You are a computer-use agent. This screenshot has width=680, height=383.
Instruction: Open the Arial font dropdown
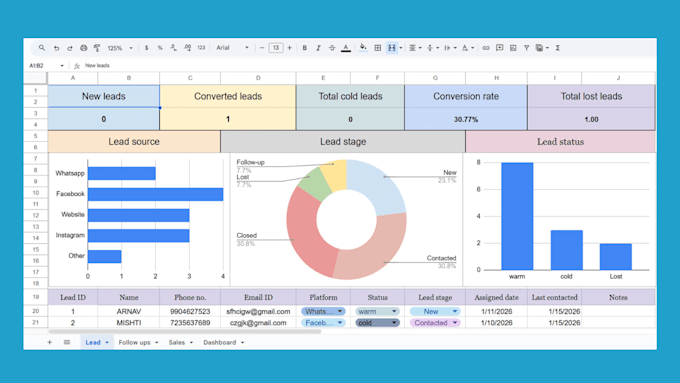[x=232, y=48]
